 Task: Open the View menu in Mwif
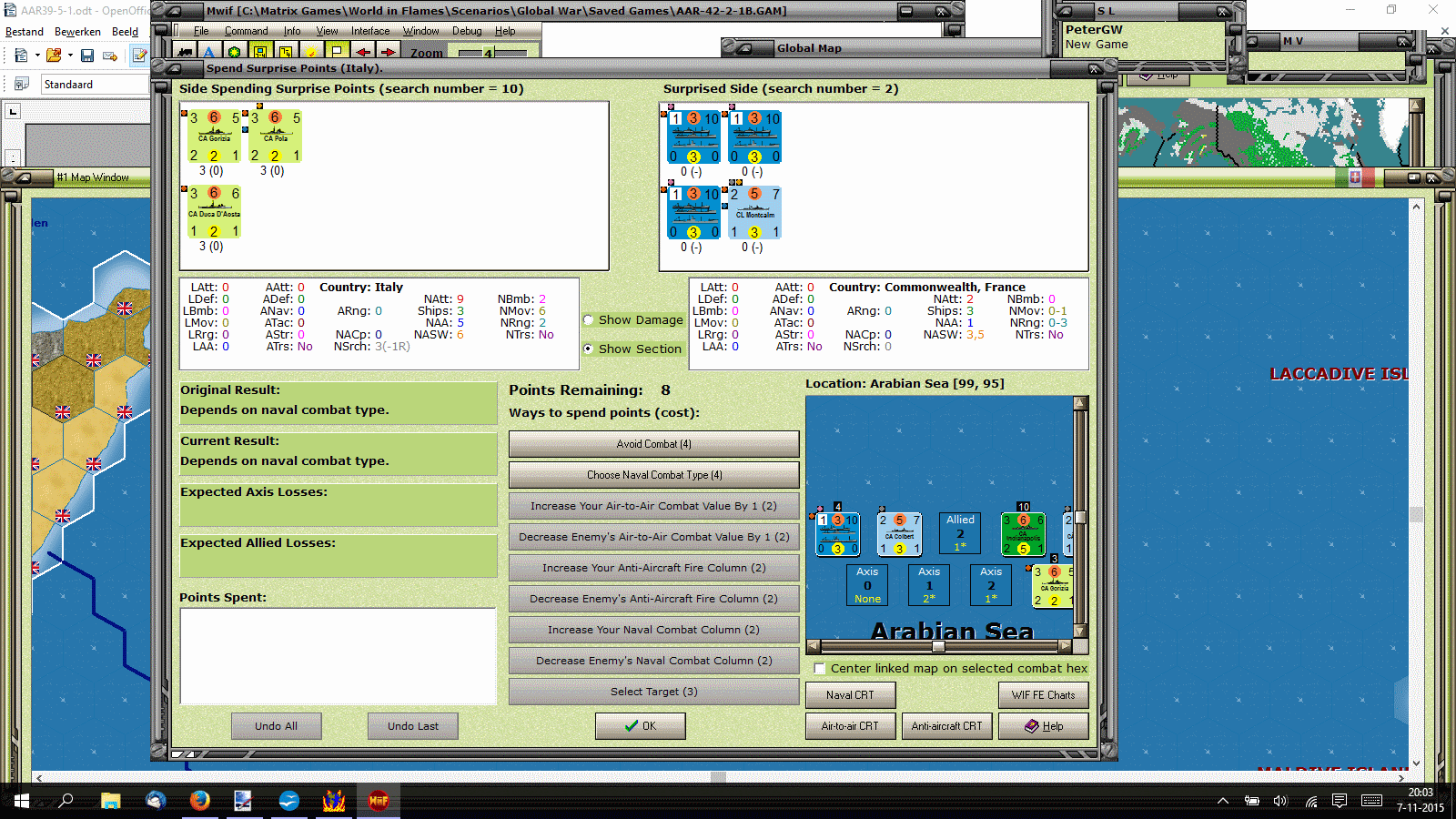point(327,31)
